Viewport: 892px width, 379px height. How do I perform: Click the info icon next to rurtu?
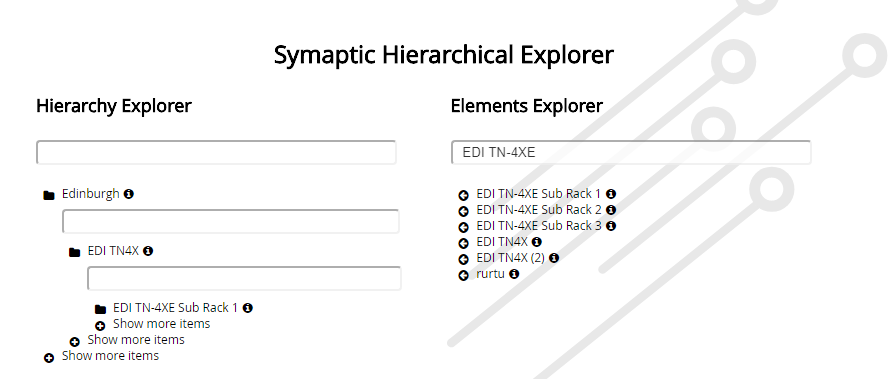(x=514, y=274)
